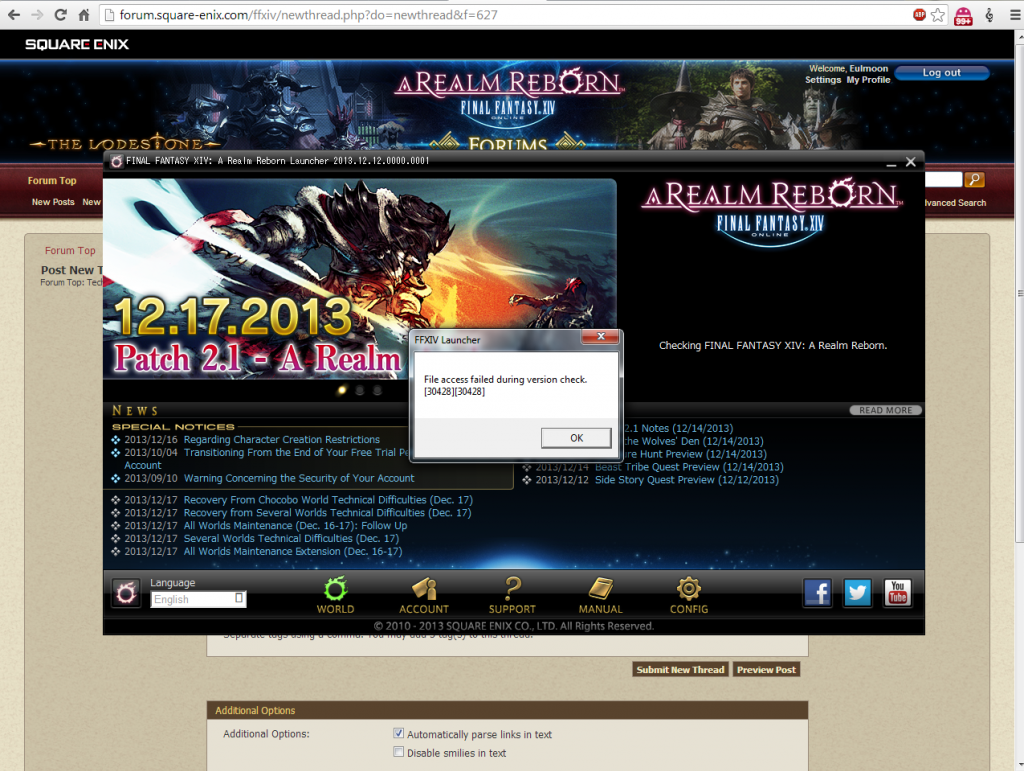This screenshot has width=1024, height=771.
Task: Close the FFXIV Launcher error dialog
Action: (x=601, y=336)
